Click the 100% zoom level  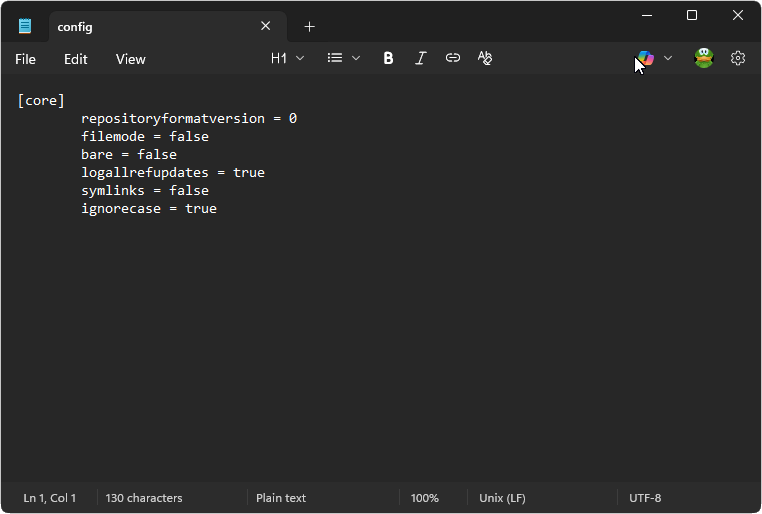click(x=425, y=498)
